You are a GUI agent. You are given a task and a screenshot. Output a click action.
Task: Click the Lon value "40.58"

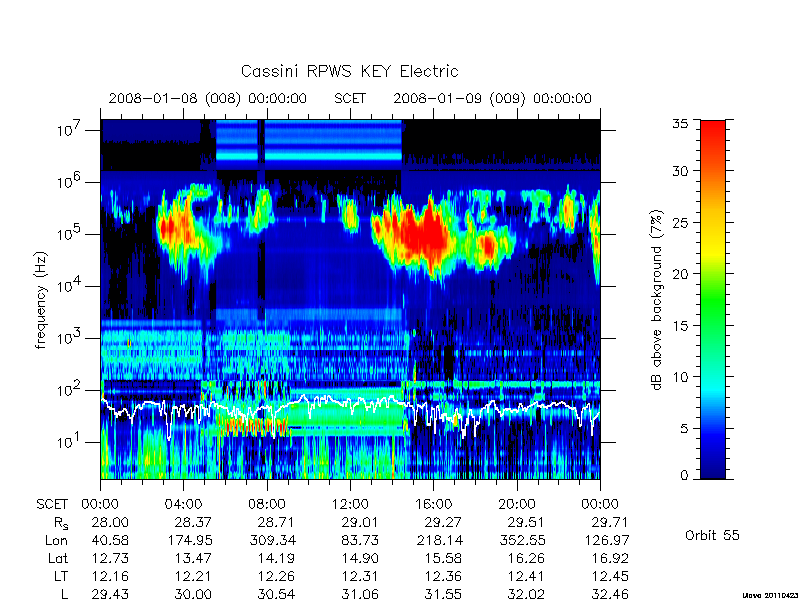(110, 540)
